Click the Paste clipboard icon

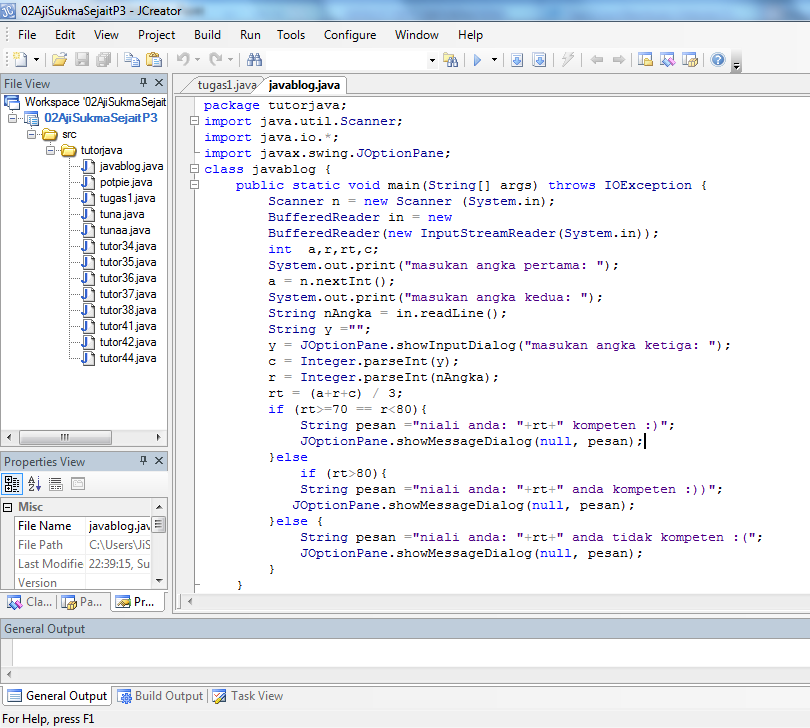coord(154,60)
